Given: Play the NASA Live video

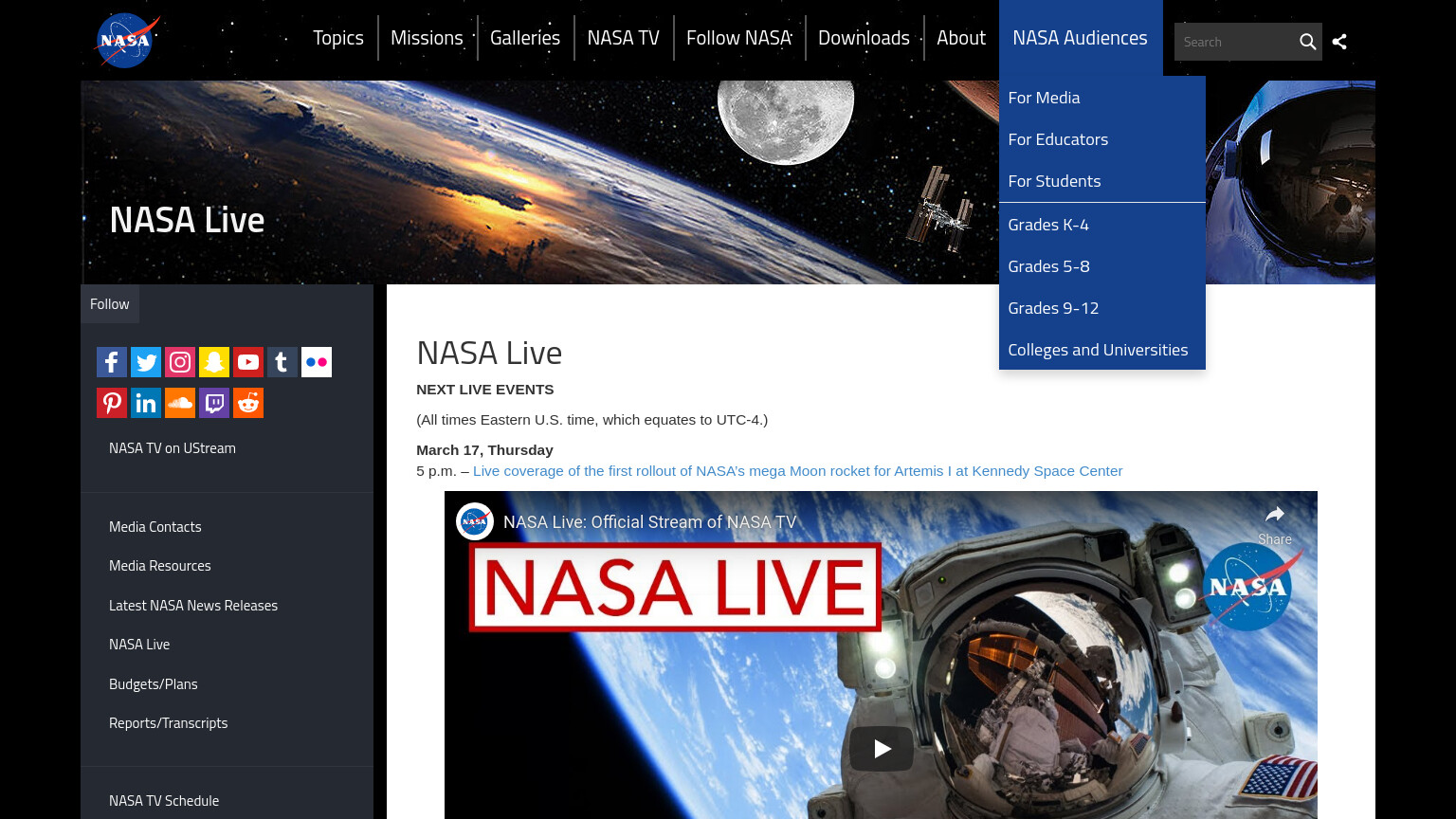Looking at the screenshot, I should tap(882, 749).
